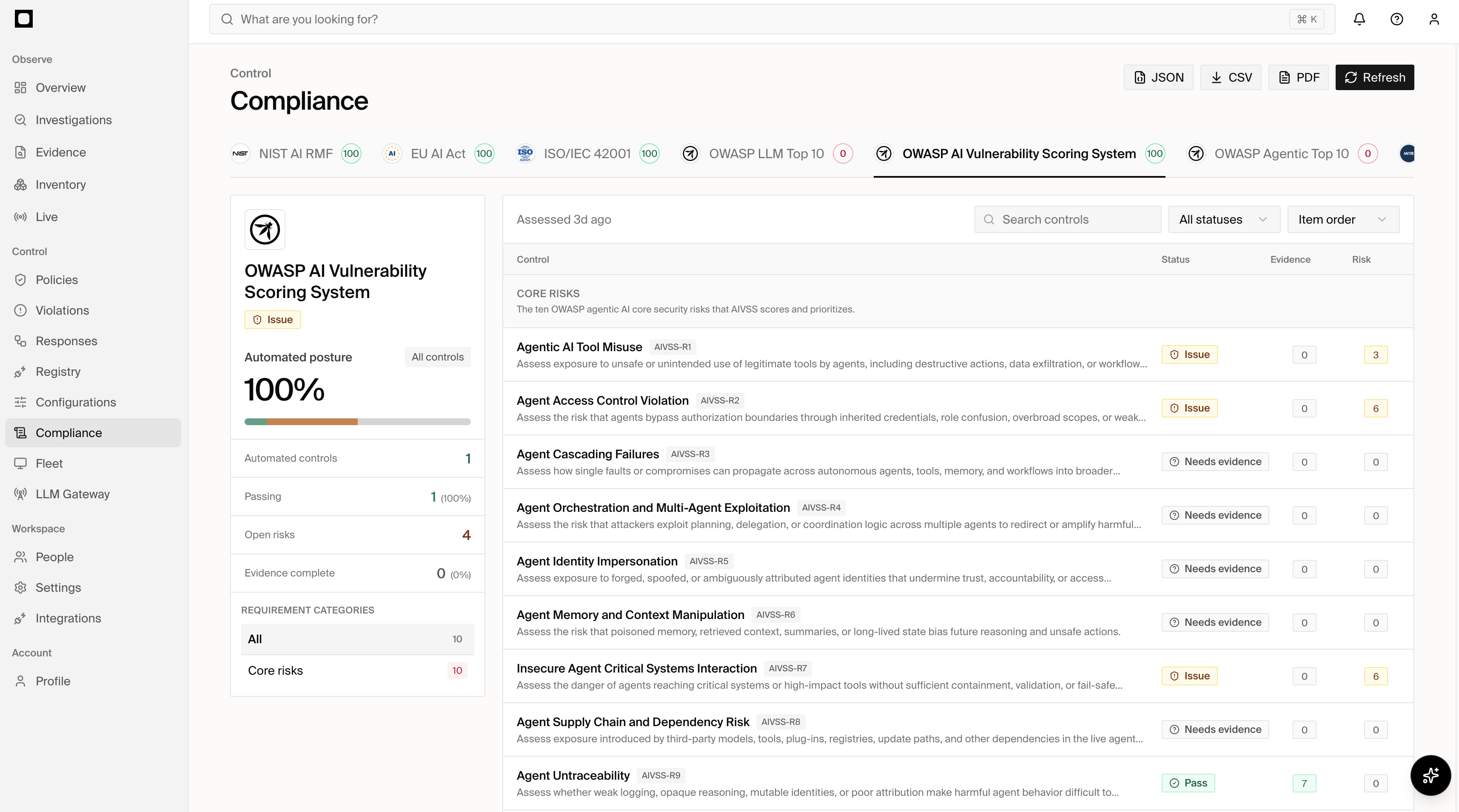1459x812 pixels.
Task: Click the Violations alert icon
Action: (x=20, y=310)
